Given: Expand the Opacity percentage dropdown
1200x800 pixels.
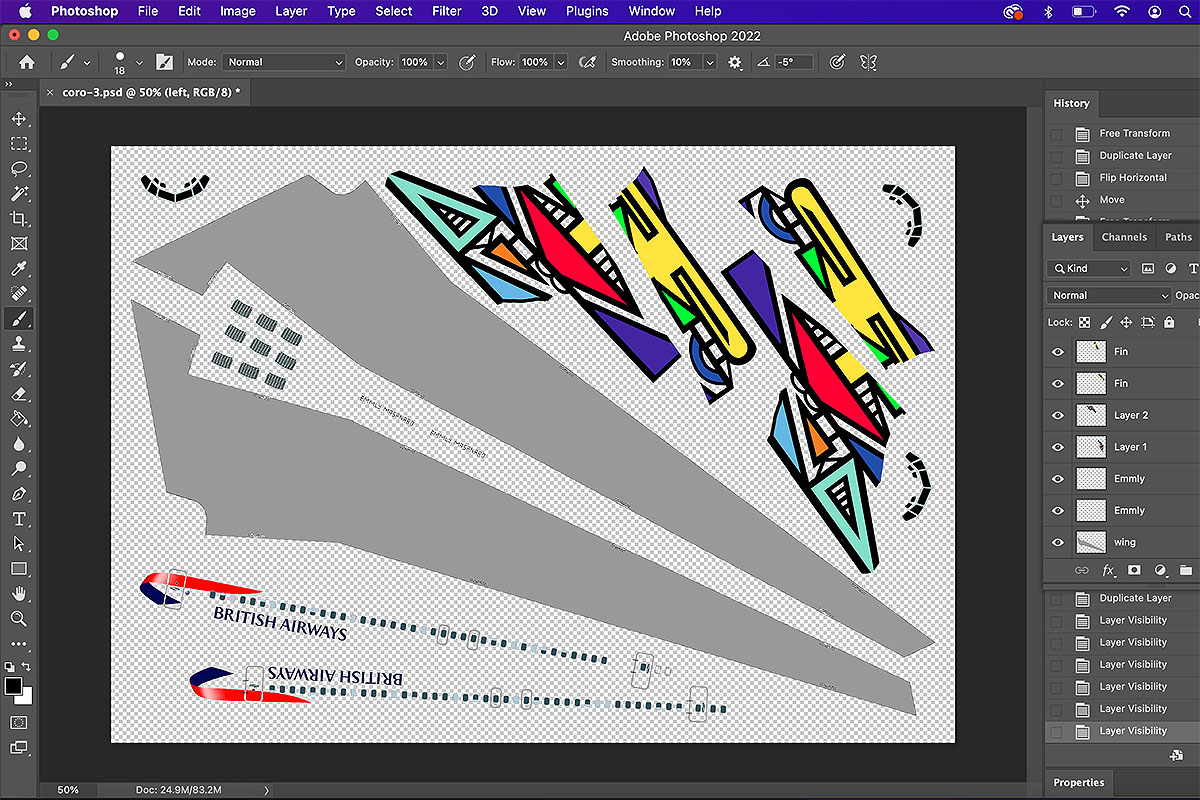Looking at the screenshot, I should pos(439,62).
